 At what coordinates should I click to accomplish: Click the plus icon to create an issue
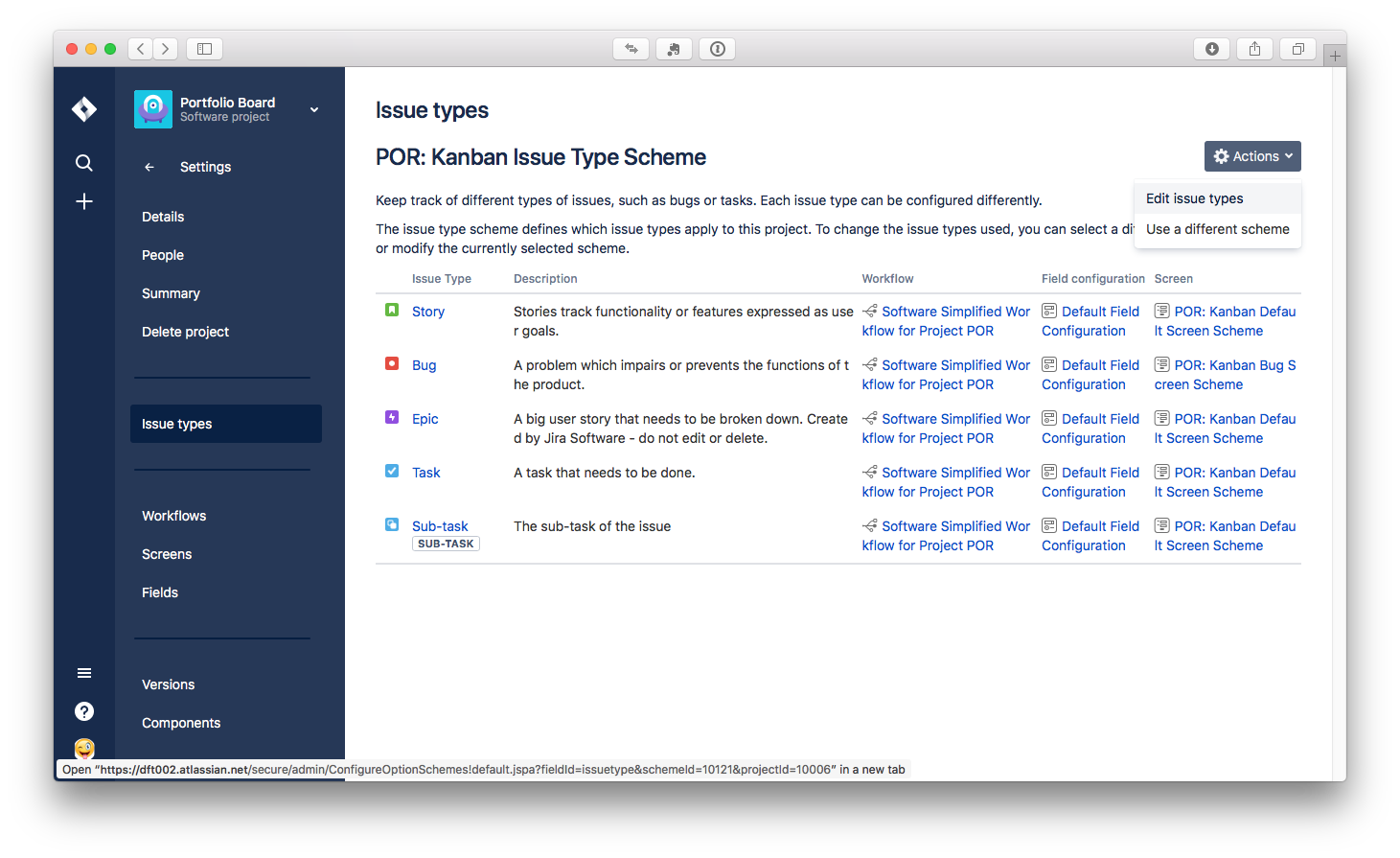(83, 201)
